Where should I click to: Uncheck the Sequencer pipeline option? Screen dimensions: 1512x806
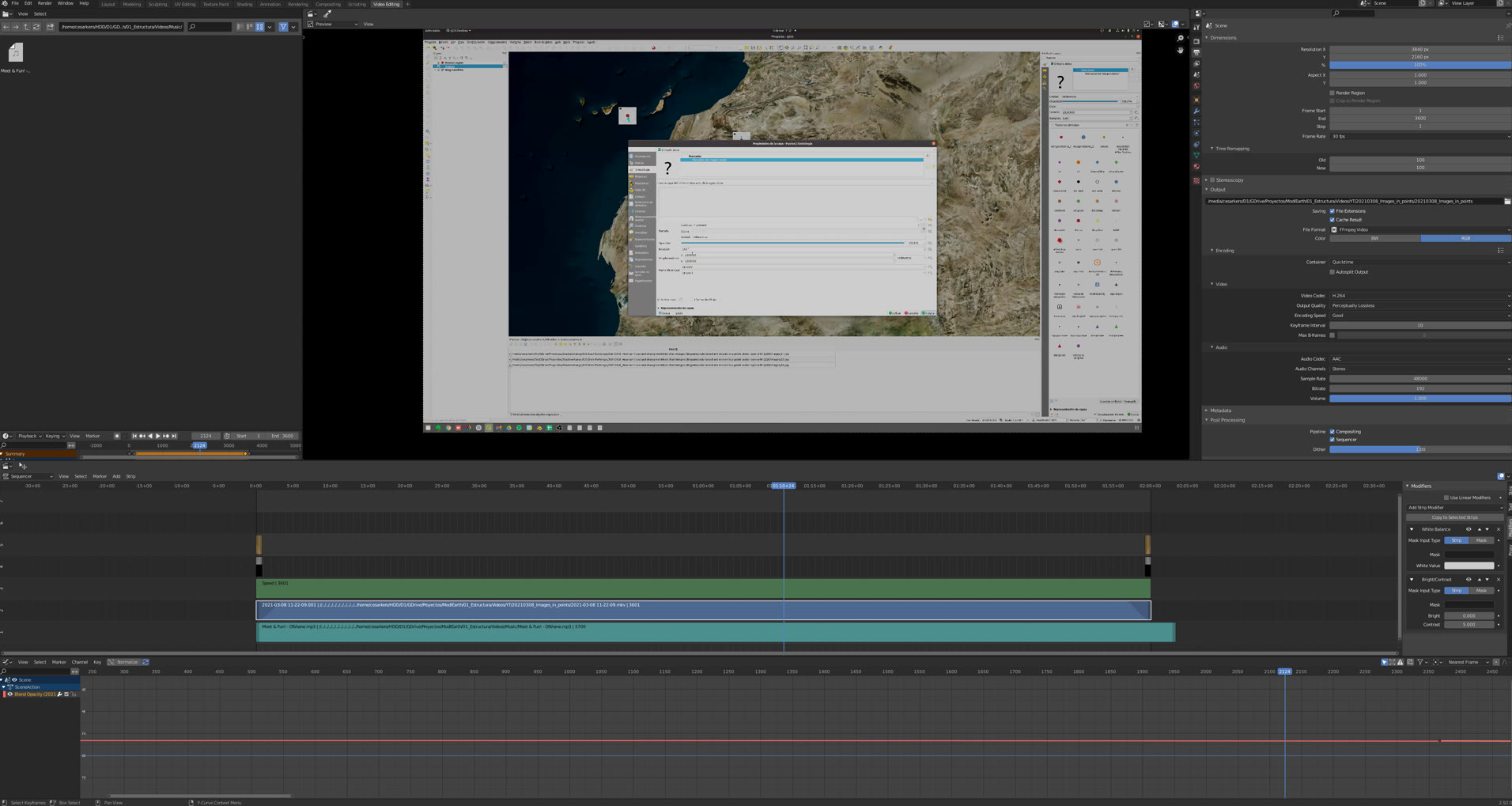pos(1332,440)
